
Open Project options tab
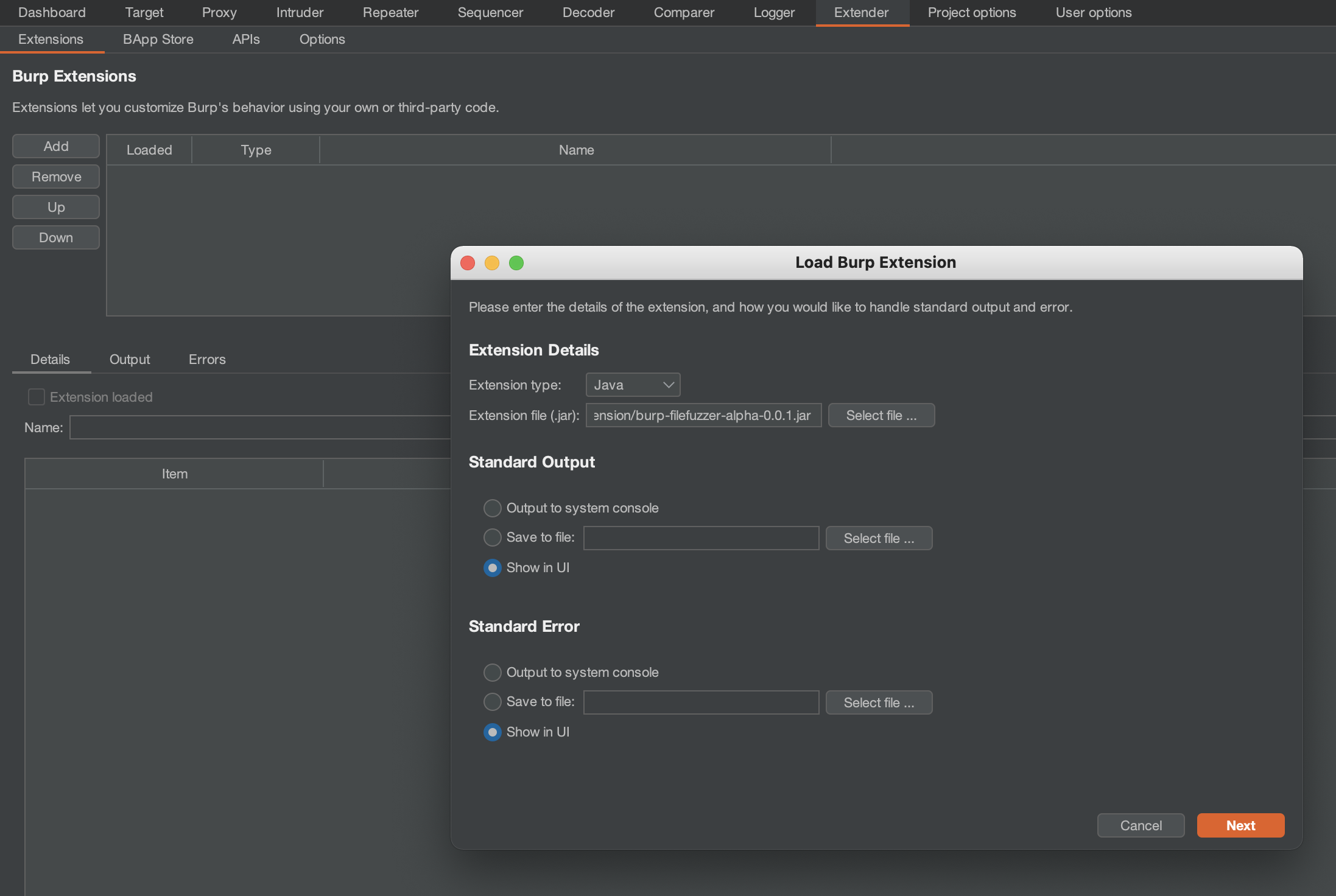[x=972, y=12]
